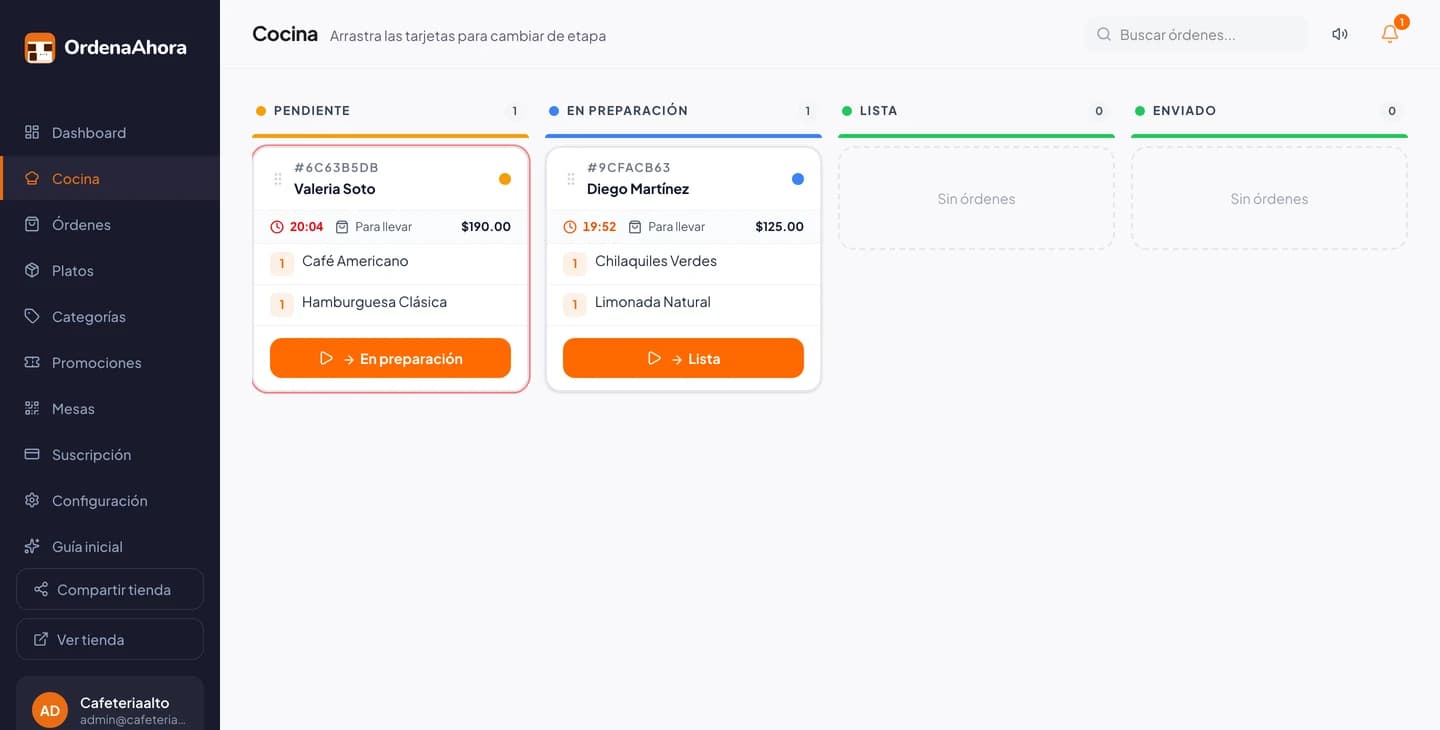Click the EN PREPARACIÓN column header
The height and width of the screenshot is (730, 1440).
tap(627, 111)
